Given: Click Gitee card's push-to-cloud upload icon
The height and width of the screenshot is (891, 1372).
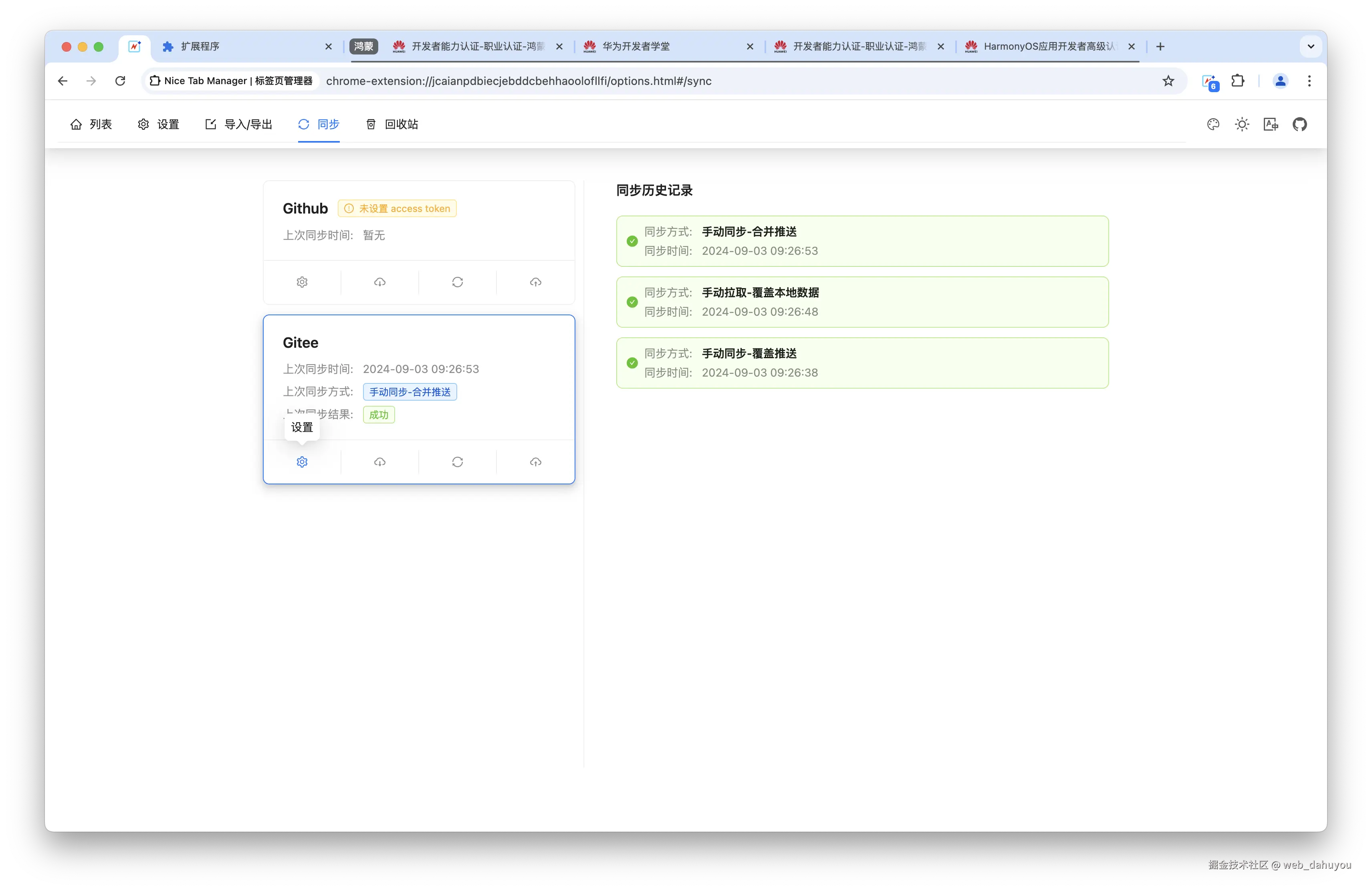Looking at the screenshot, I should (536, 462).
